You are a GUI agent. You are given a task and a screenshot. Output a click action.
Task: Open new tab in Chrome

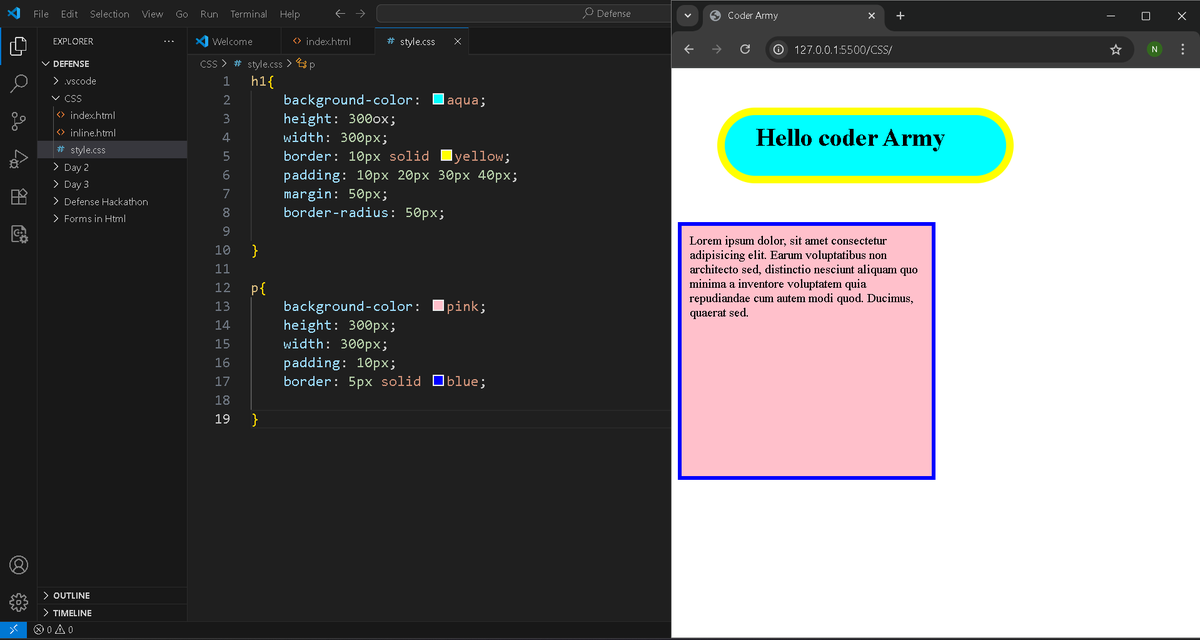click(x=900, y=16)
